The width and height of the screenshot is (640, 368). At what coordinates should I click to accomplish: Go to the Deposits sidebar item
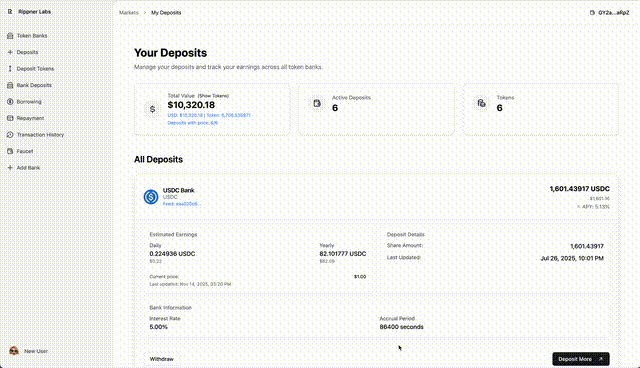27,52
